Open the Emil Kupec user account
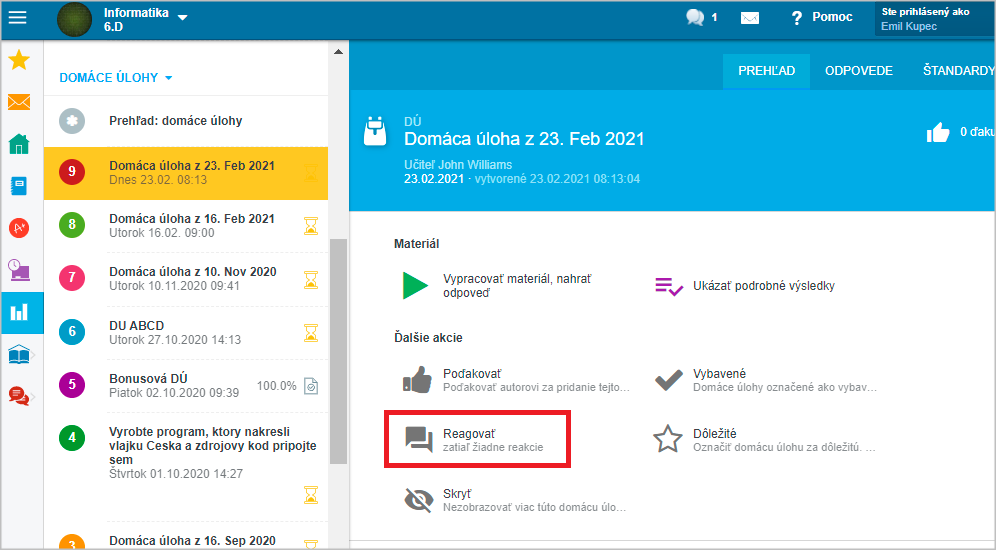 coord(934,19)
